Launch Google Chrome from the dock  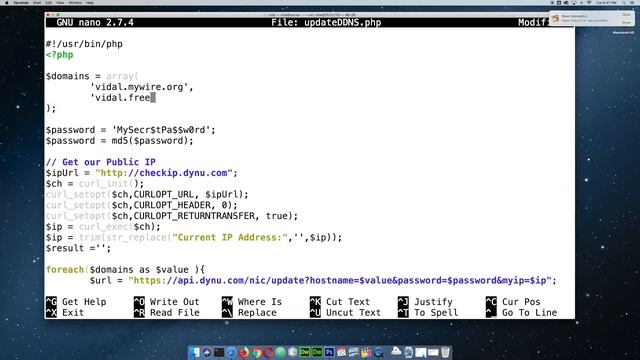[257, 352]
